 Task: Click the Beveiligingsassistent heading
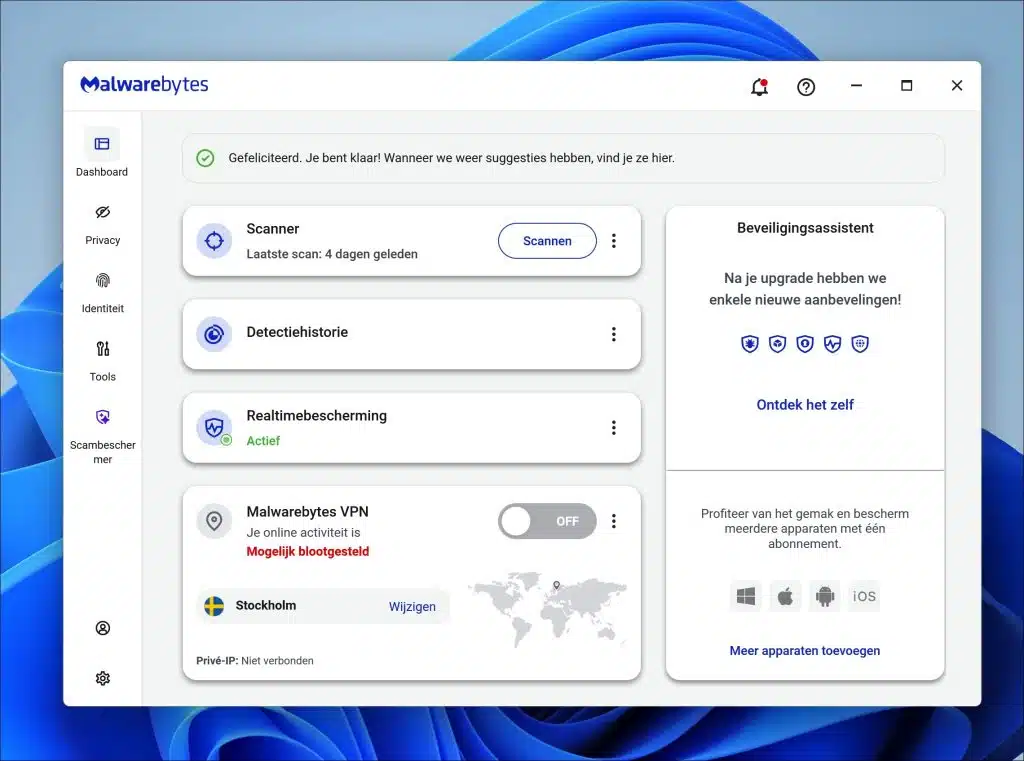(805, 228)
